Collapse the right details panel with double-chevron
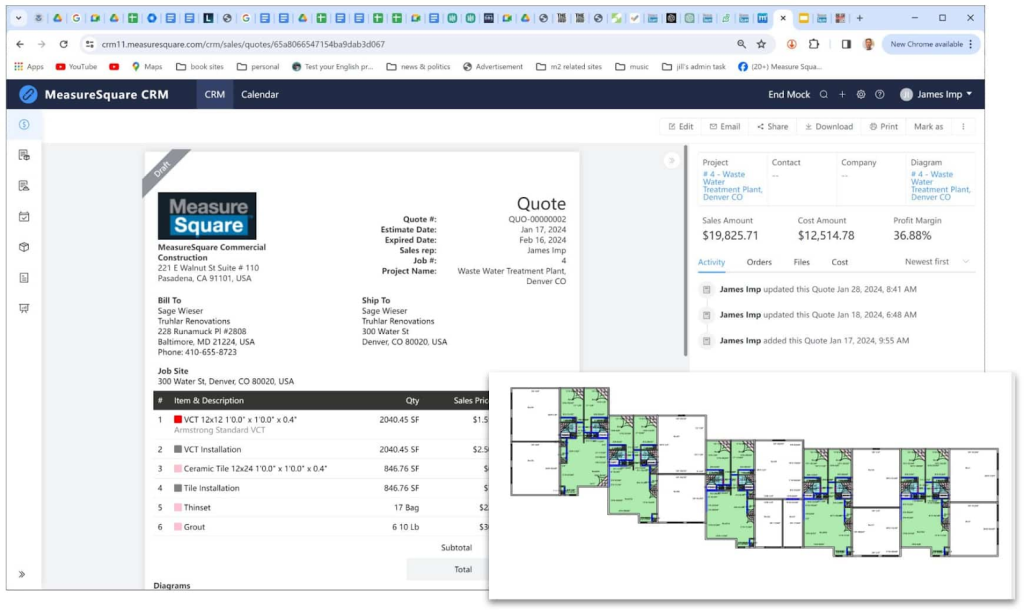 click(671, 160)
